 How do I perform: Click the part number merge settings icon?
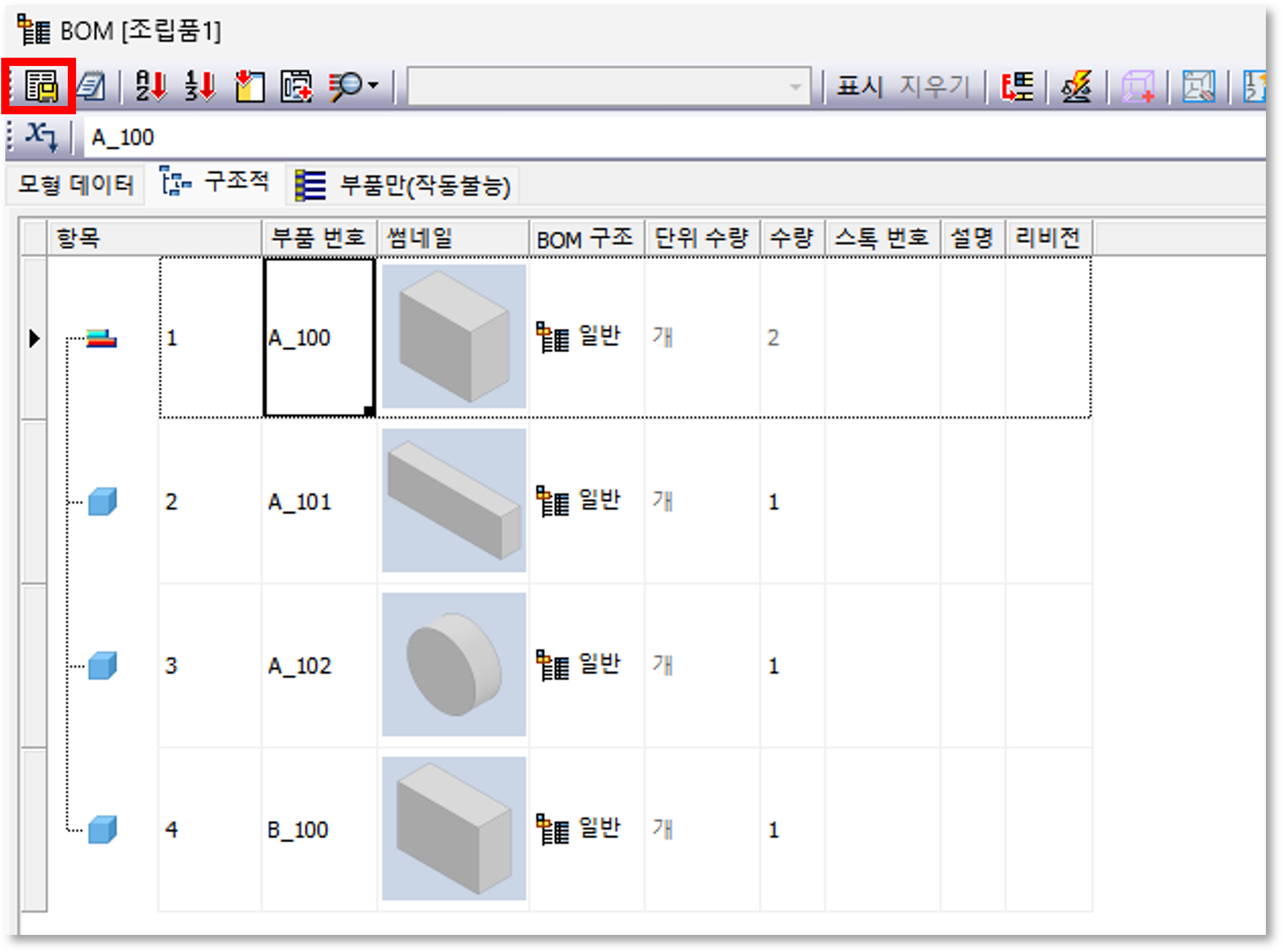[x=1017, y=87]
